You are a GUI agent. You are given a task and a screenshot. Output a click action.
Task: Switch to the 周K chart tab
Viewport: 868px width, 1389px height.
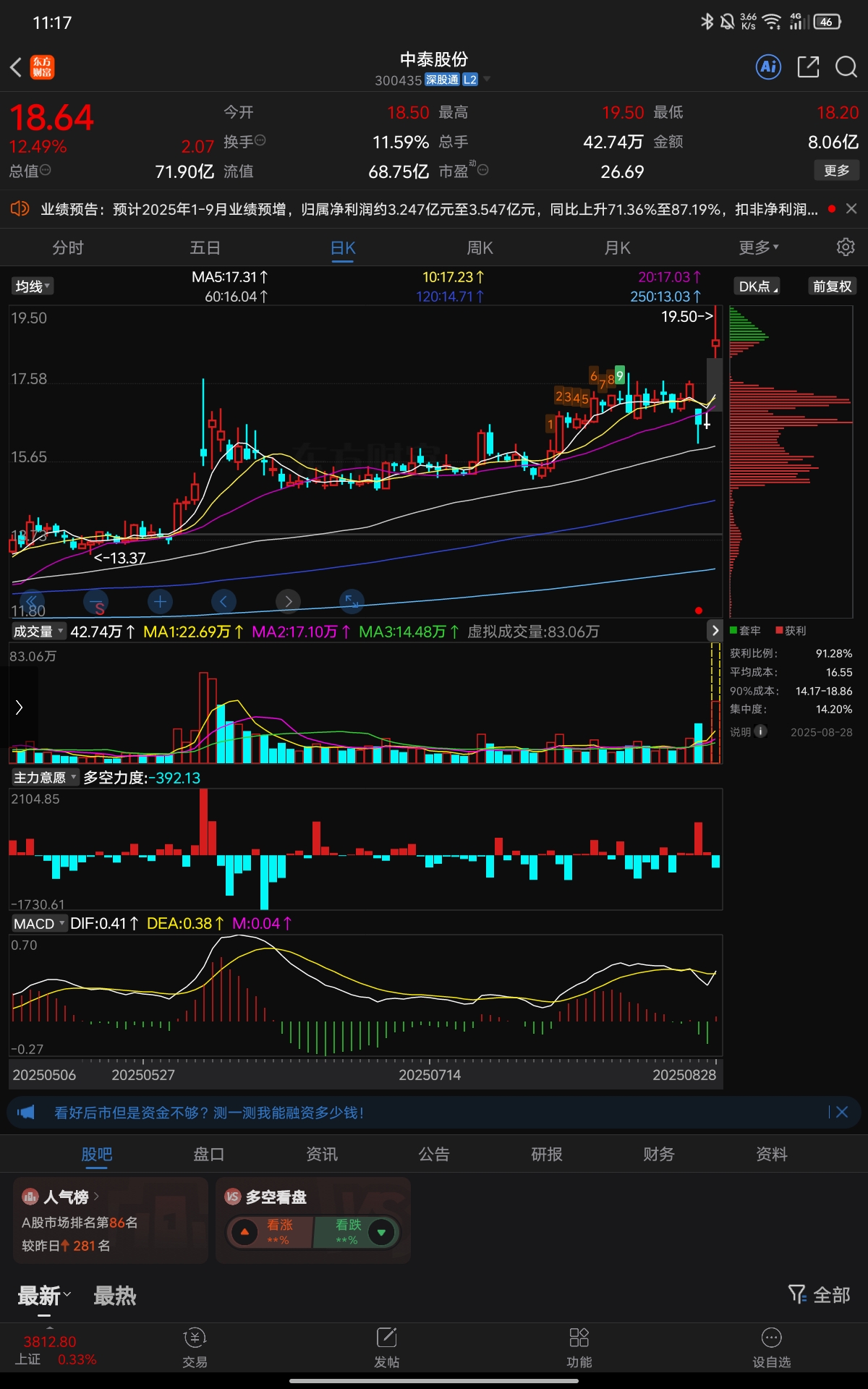point(480,247)
